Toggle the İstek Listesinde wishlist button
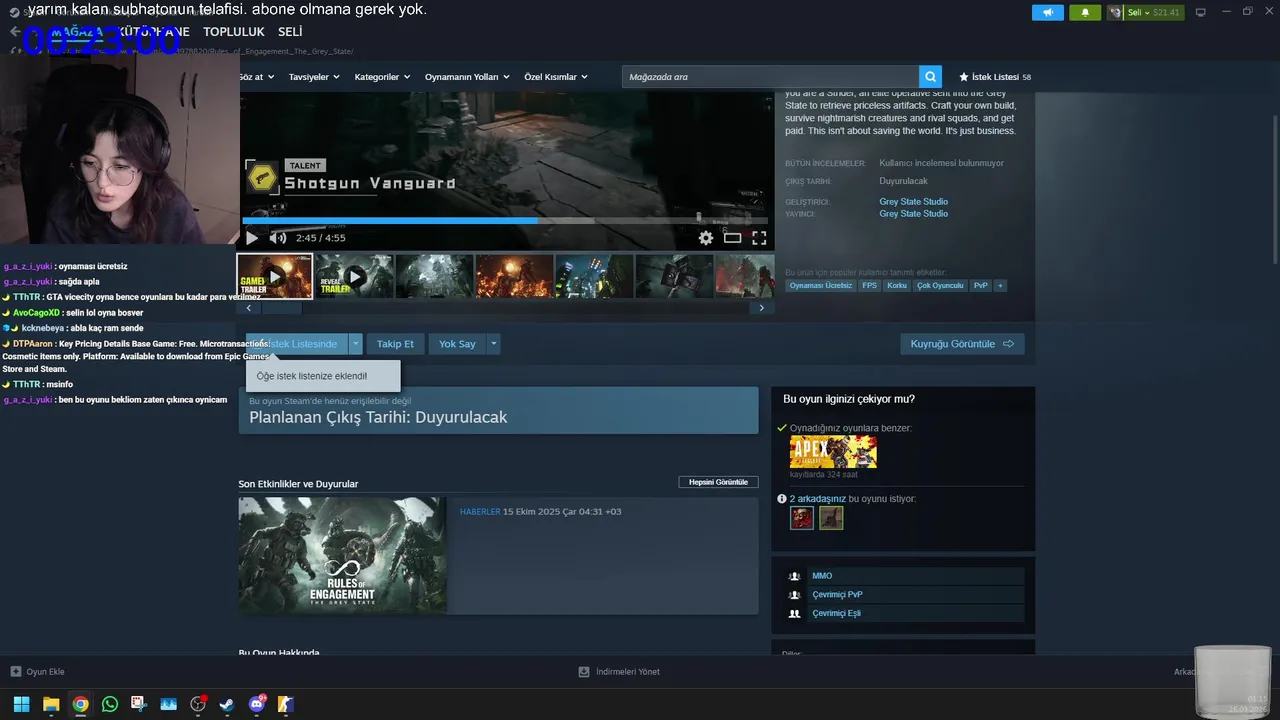Image resolution: width=1280 pixels, height=720 pixels. point(297,344)
